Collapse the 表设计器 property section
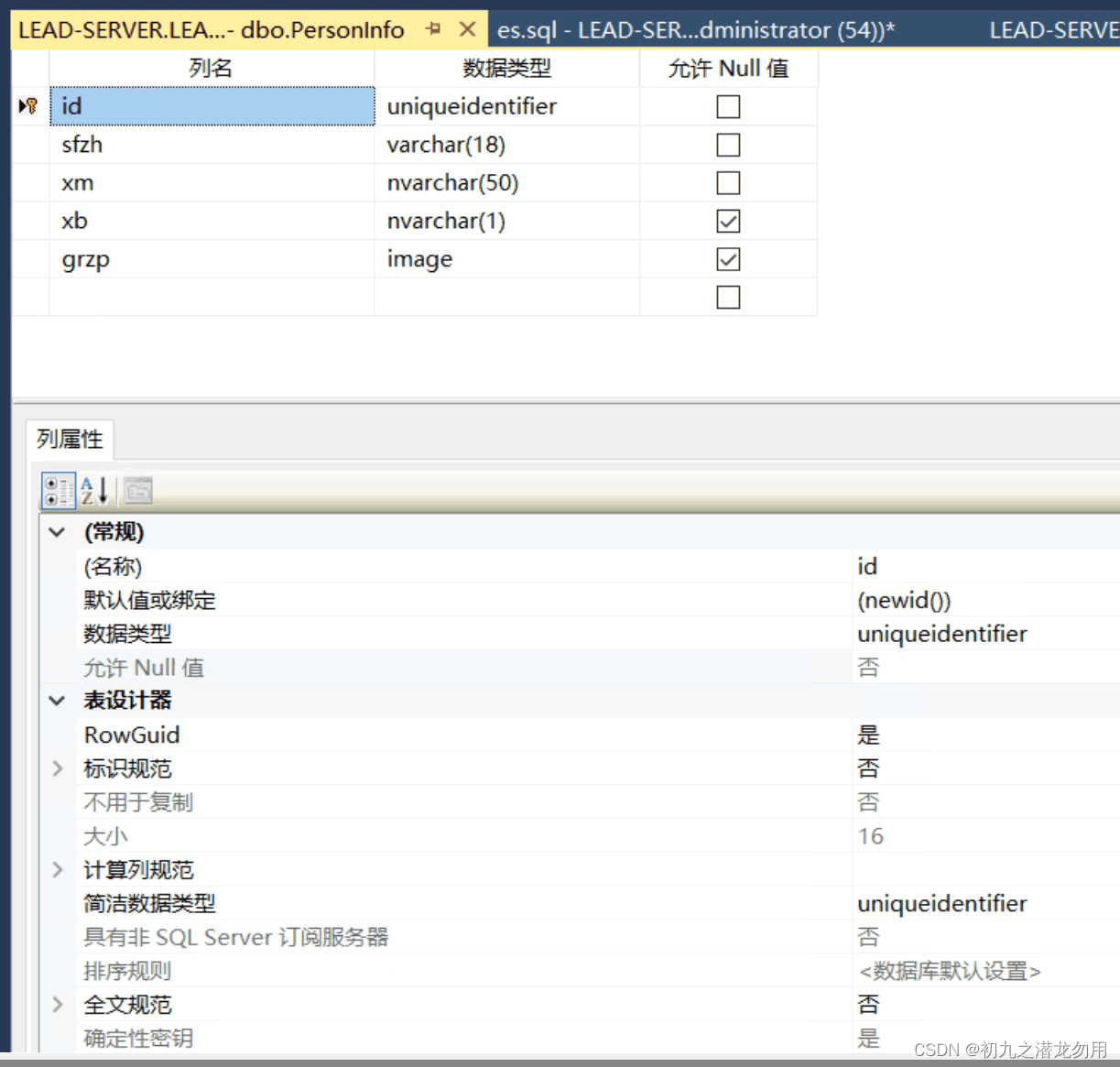1120x1067 pixels. 57,701
